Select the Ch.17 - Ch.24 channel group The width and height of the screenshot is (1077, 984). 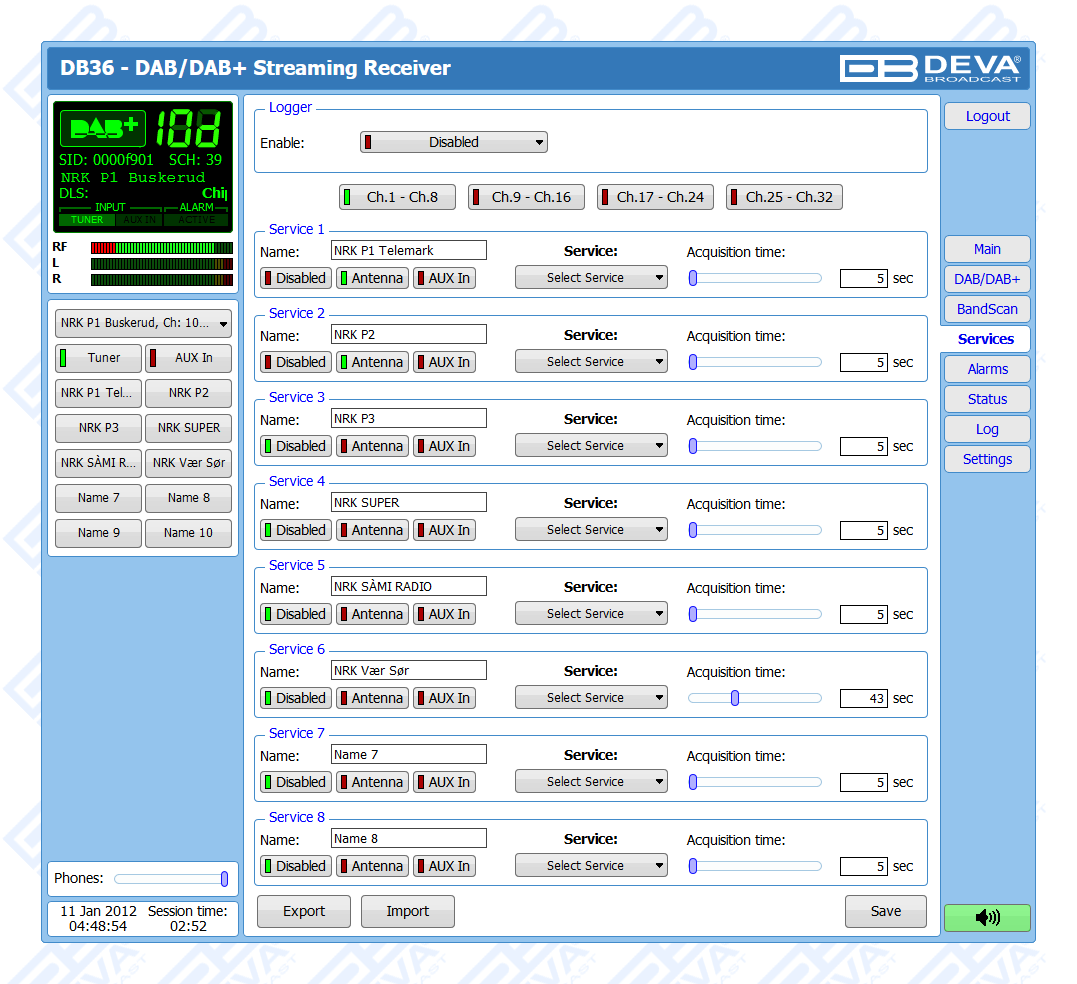(x=655, y=197)
